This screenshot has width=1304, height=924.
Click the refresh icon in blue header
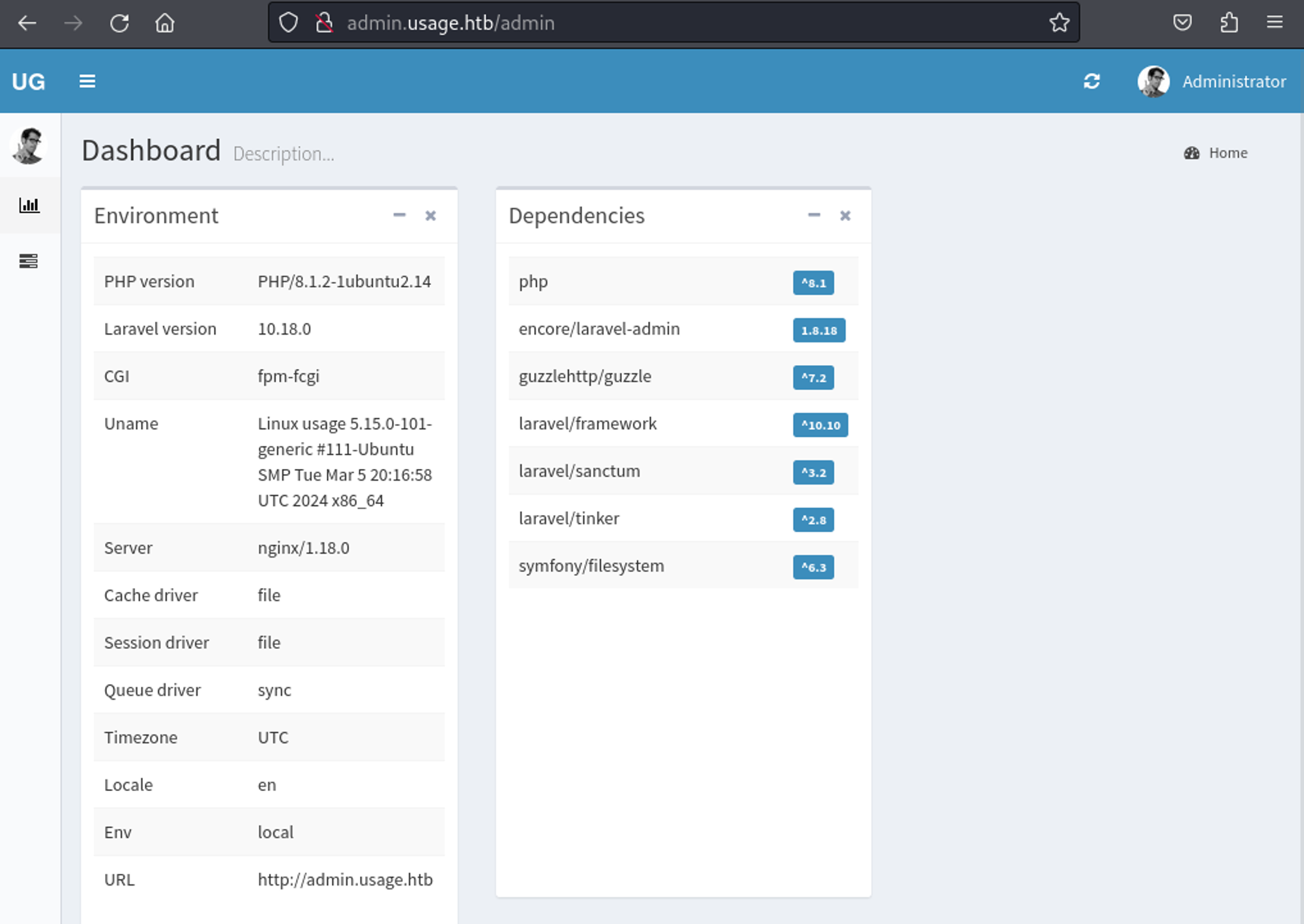pos(1091,82)
